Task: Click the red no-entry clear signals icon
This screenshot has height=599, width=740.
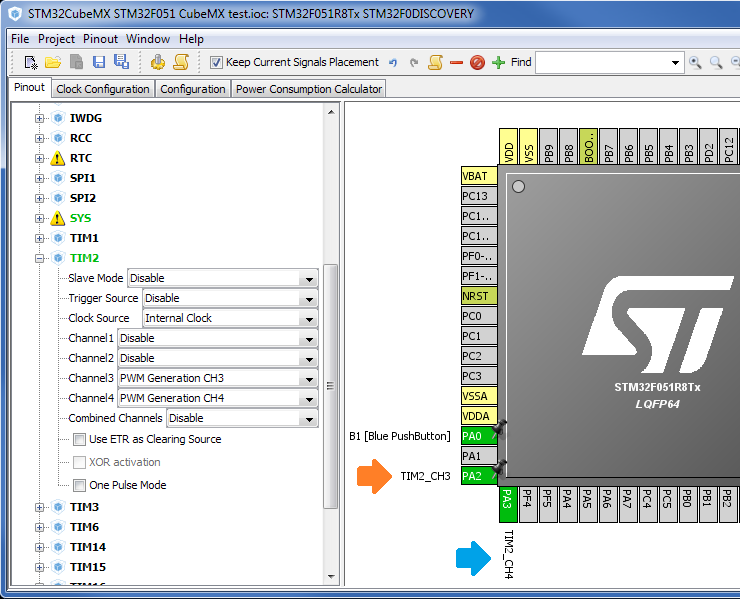Action: point(477,62)
